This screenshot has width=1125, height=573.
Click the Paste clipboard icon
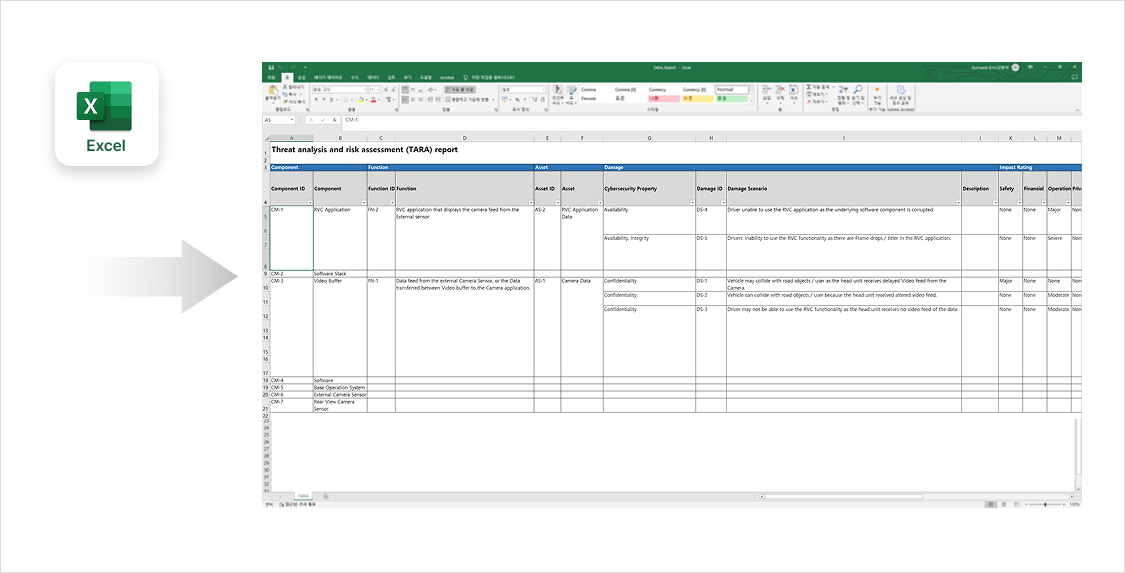click(272, 91)
